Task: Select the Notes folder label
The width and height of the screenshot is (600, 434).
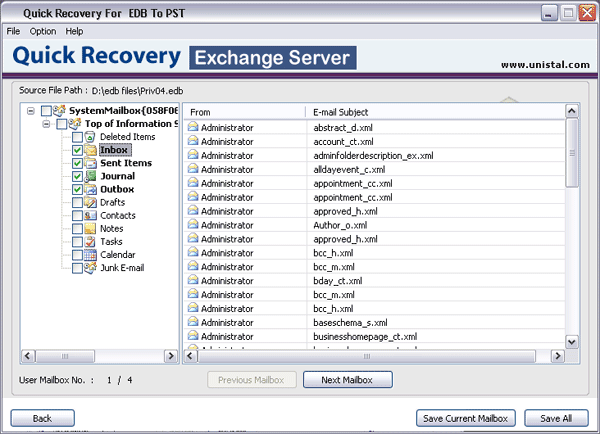Action: tap(112, 228)
